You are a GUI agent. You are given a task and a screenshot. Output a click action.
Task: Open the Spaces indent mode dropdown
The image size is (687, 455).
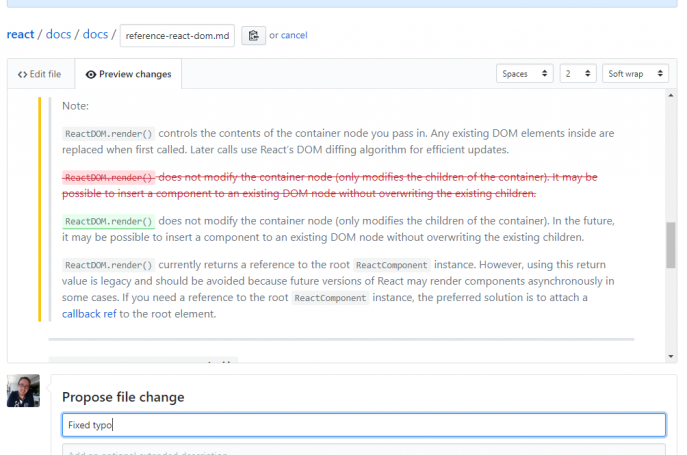524,74
